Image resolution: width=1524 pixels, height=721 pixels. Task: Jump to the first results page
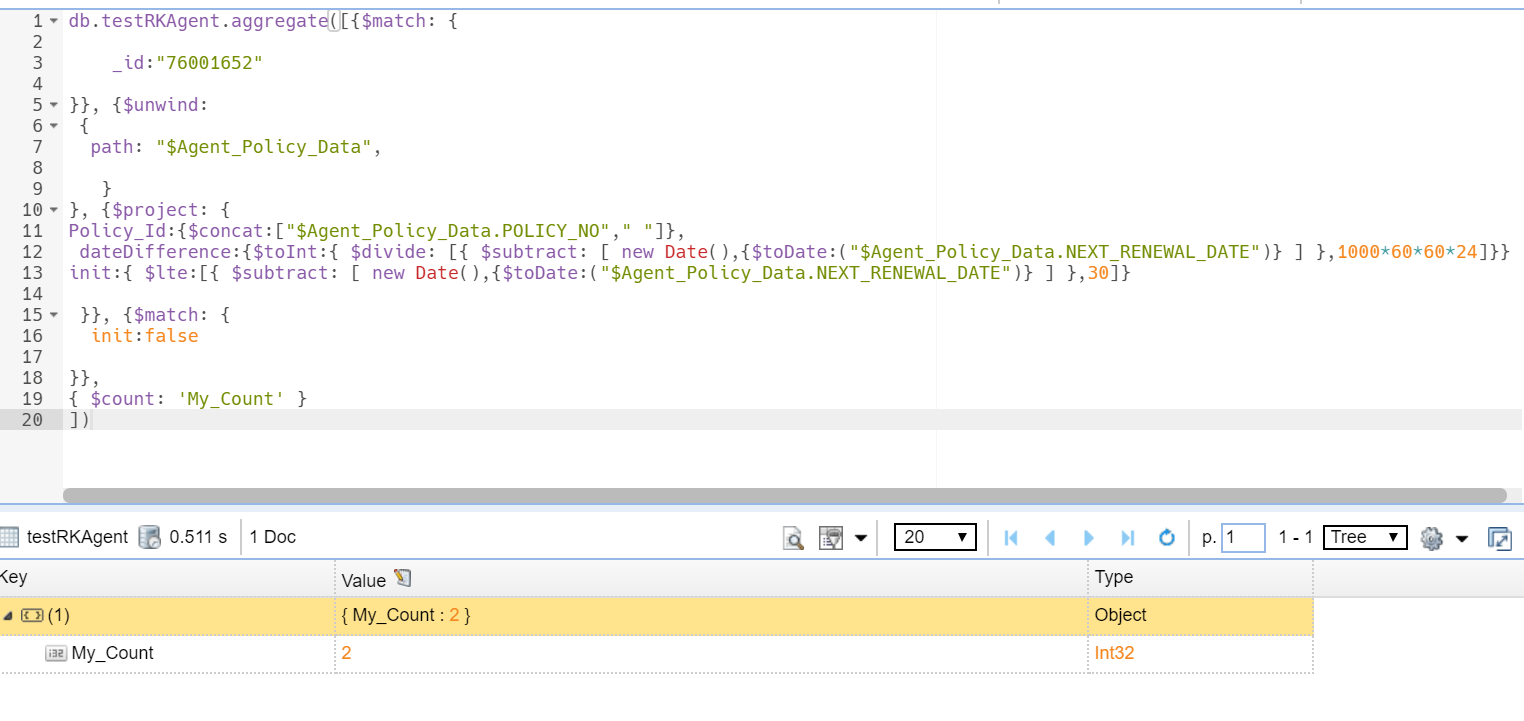[x=1010, y=537]
